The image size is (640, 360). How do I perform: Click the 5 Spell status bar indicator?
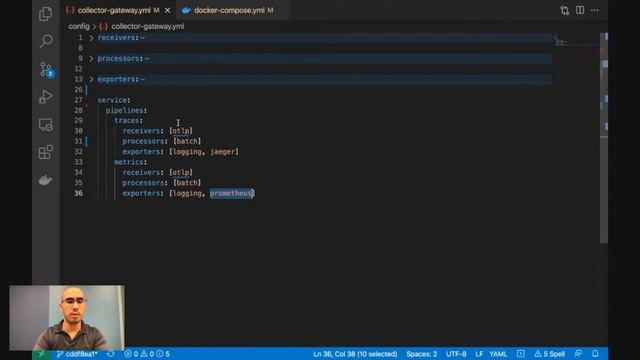(x=549, y=354)
